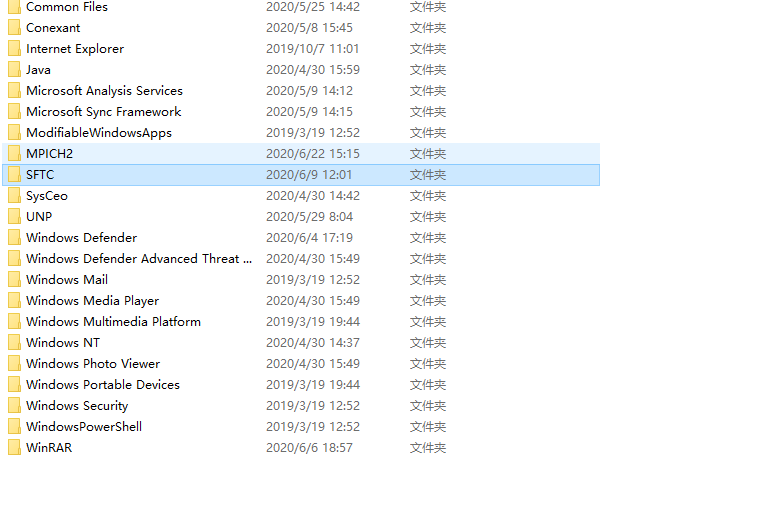This screenshot has height=506, width=764.
Task: Click the Java folder icon
Action: [15, 70]
